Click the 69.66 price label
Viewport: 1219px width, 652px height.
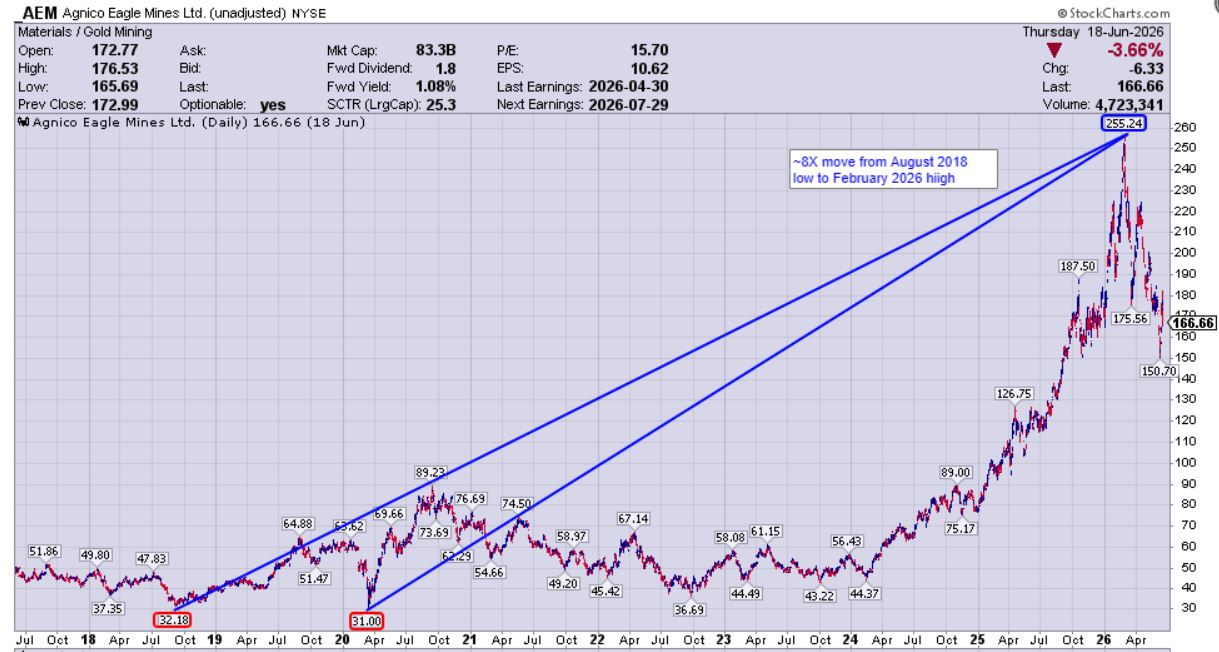pos(390,513)
